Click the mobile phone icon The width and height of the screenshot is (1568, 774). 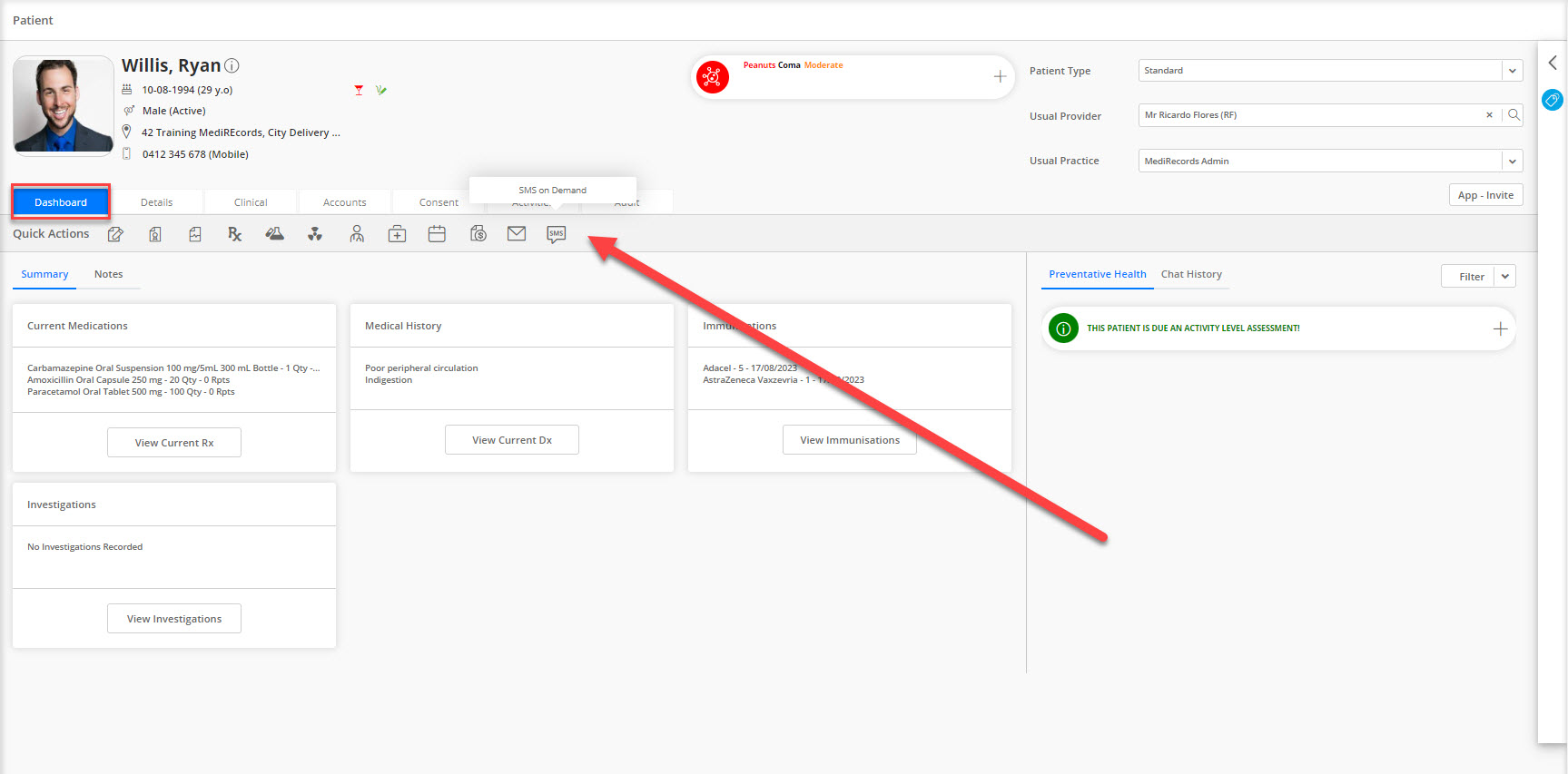(127, 154)
